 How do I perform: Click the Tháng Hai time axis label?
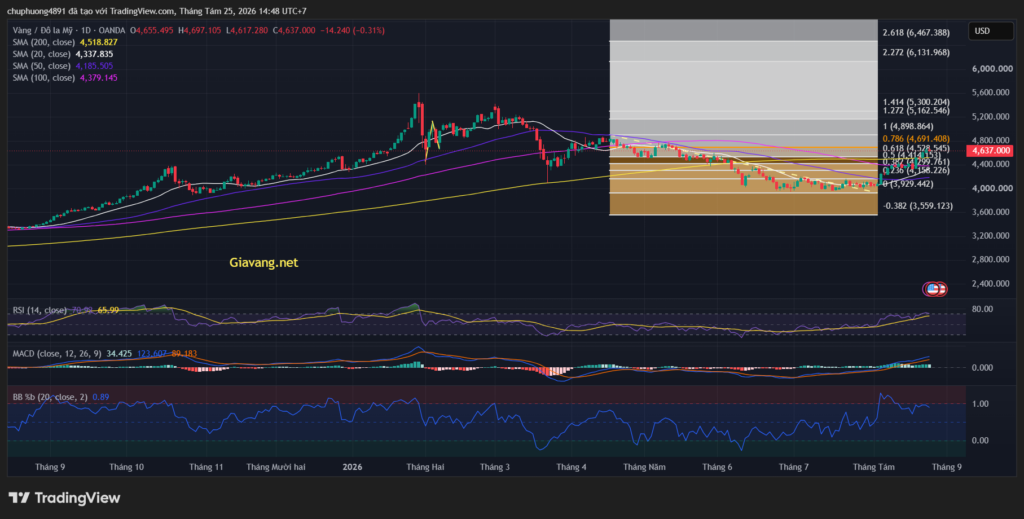425,467
